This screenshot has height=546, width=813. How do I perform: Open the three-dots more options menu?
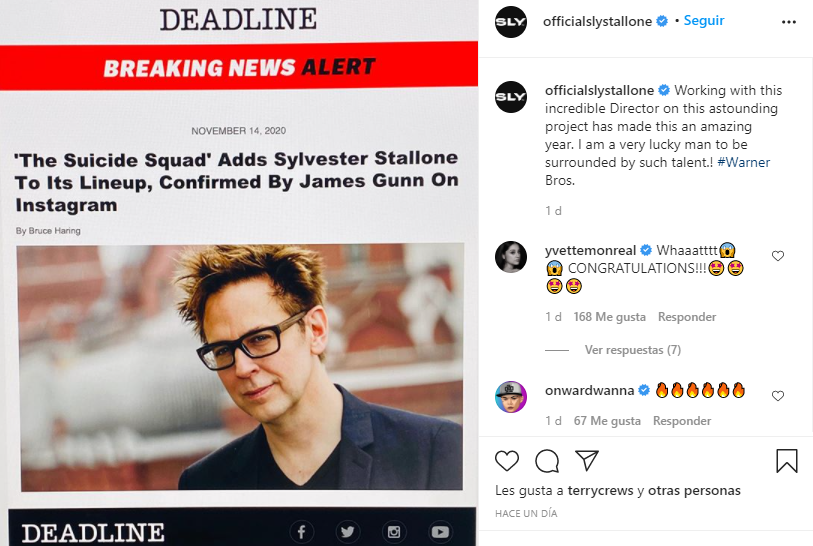click(789, 22)
